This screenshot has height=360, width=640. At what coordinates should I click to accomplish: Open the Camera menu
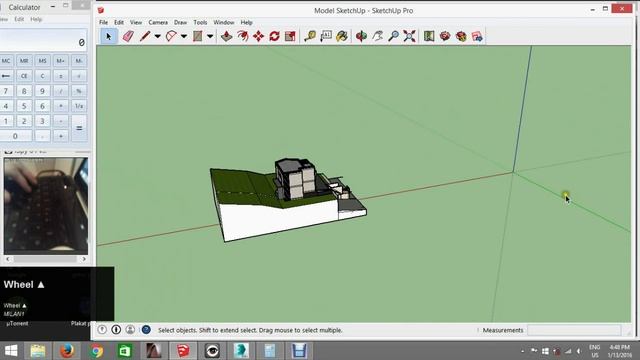[x=158, y=22]
